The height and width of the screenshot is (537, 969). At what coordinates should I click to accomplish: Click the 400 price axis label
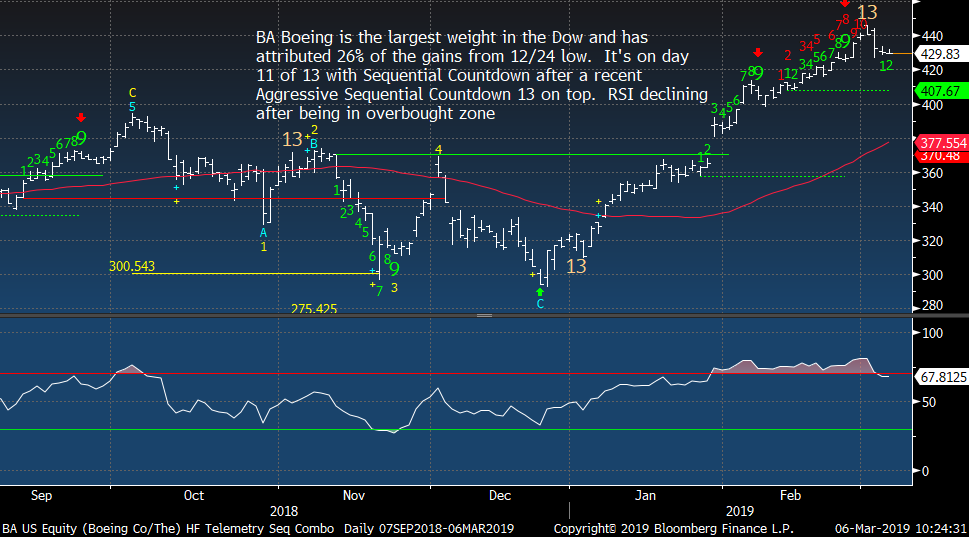(932, 105)
